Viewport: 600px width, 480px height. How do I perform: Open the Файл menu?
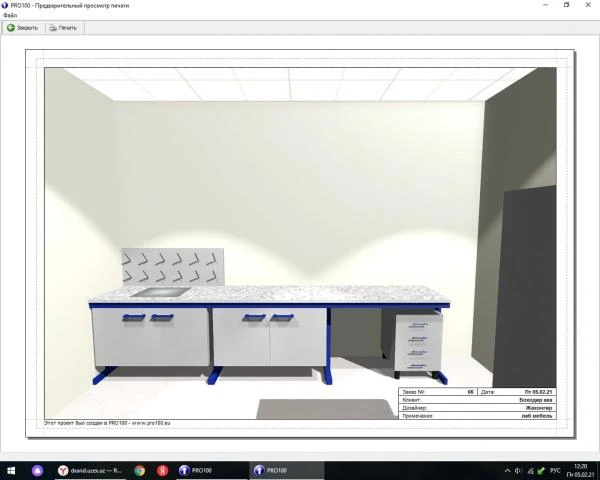click(10, 16)
